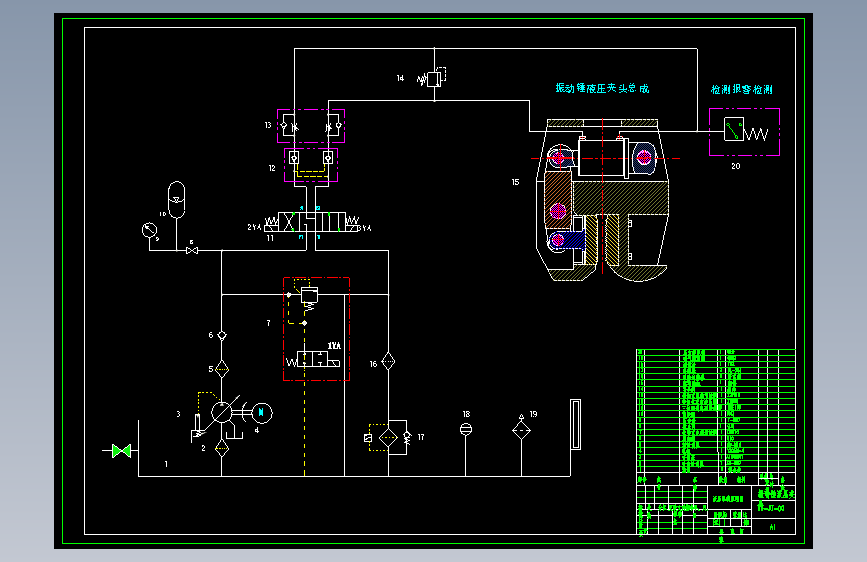Select the number 15 label beside the clamp
The width and height of the screenshot is (867, 562).
coord(515,182)
